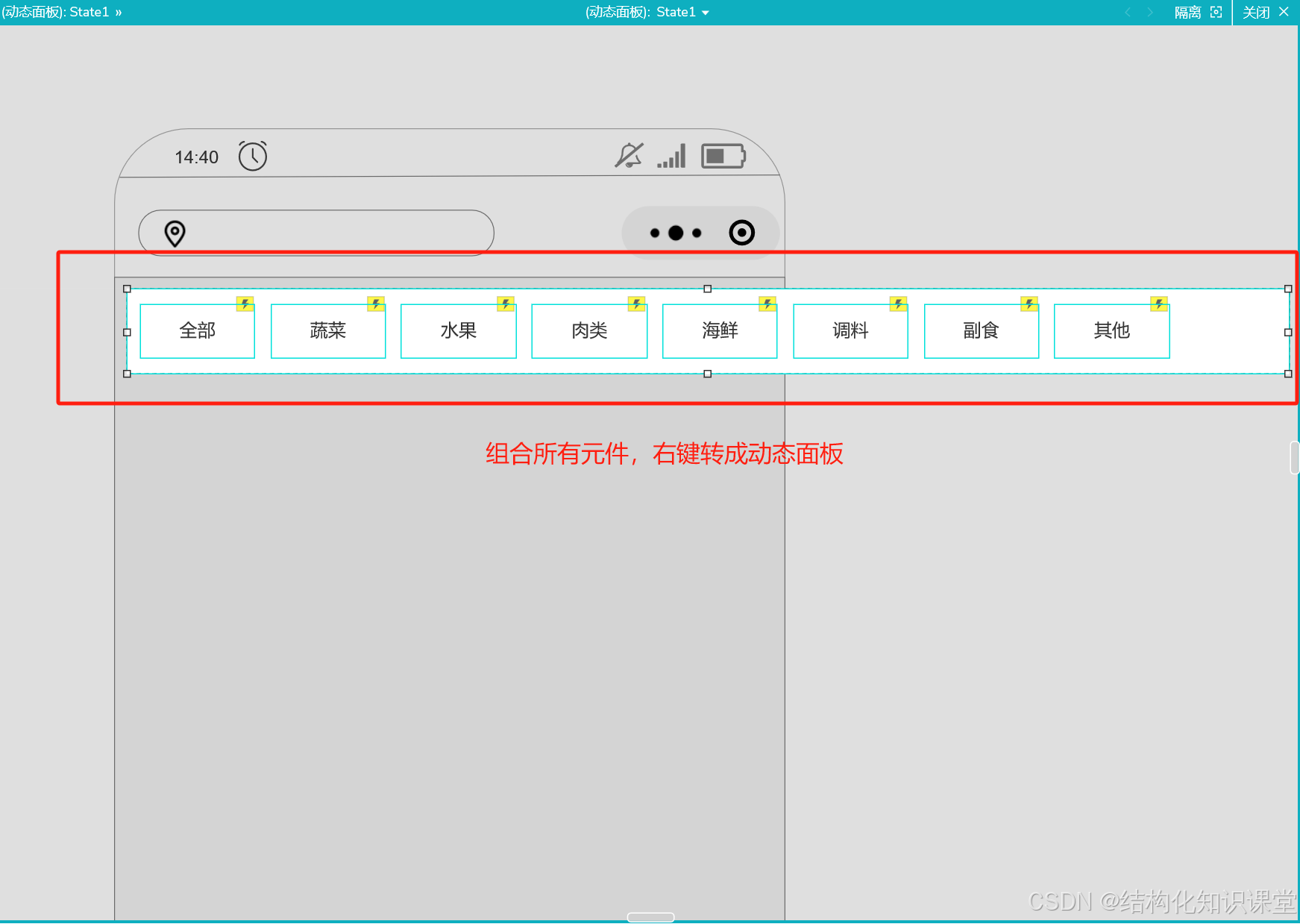Open the State1 dropdown in header
Image resolution: width=1300 pixels, height=924 pixels.
coord(647,13)
